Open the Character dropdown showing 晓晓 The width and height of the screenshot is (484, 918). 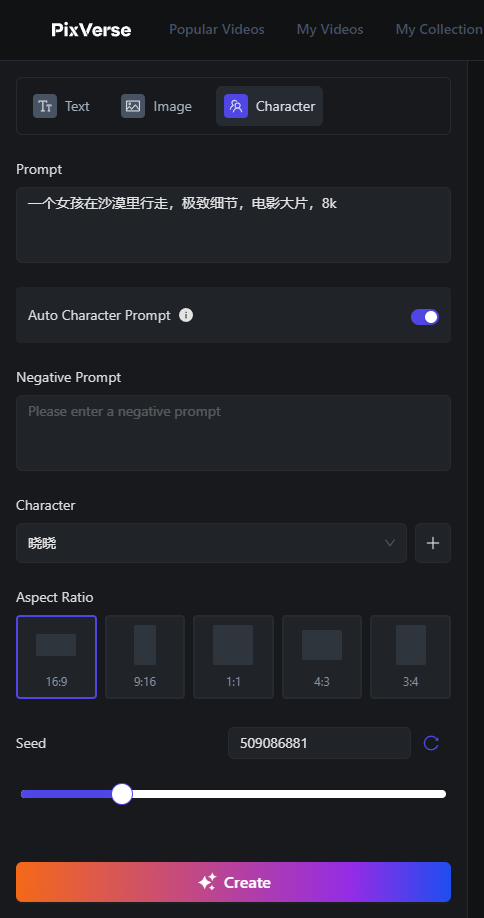pos(211,543)
